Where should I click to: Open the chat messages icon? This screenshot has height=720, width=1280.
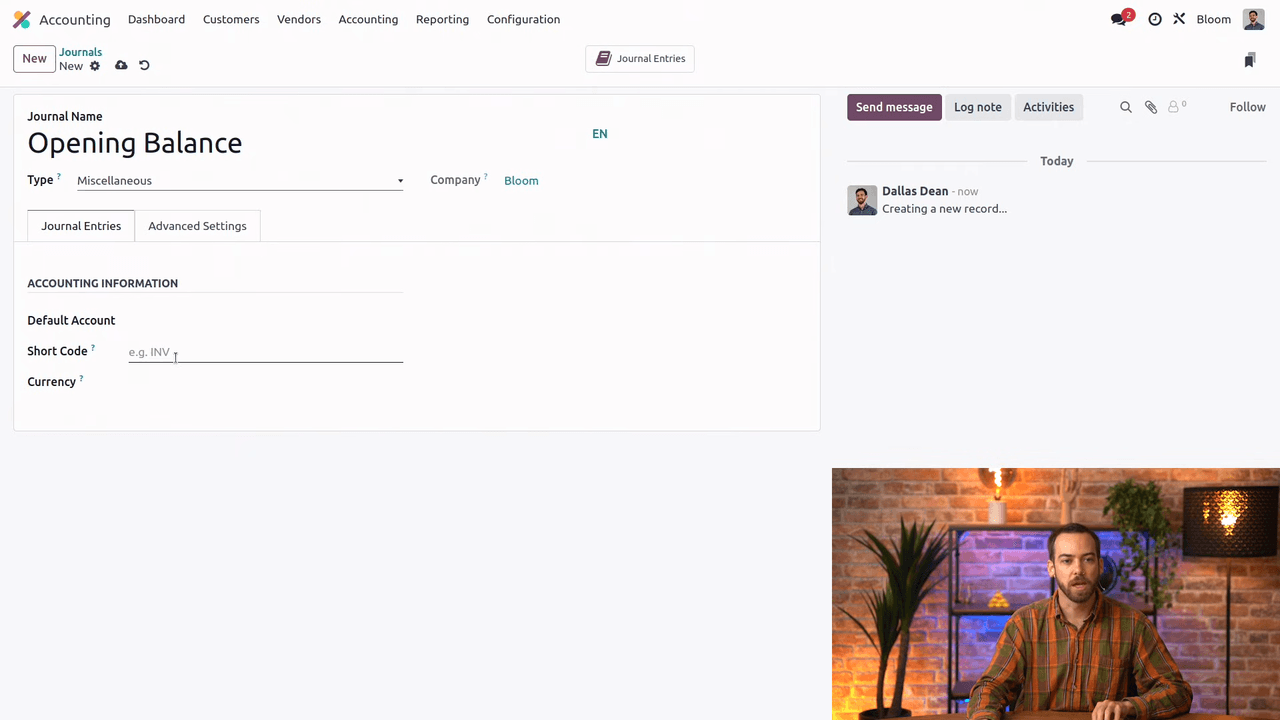[x=1119, y=20]
